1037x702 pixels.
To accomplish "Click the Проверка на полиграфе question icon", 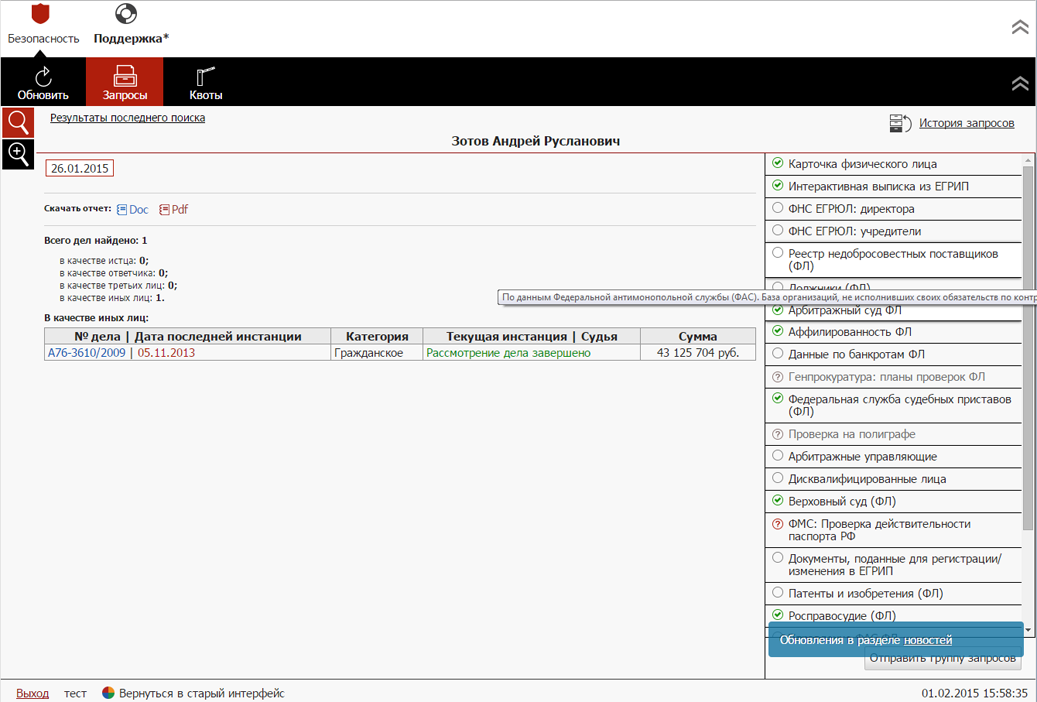I will [x=778, y=435].
